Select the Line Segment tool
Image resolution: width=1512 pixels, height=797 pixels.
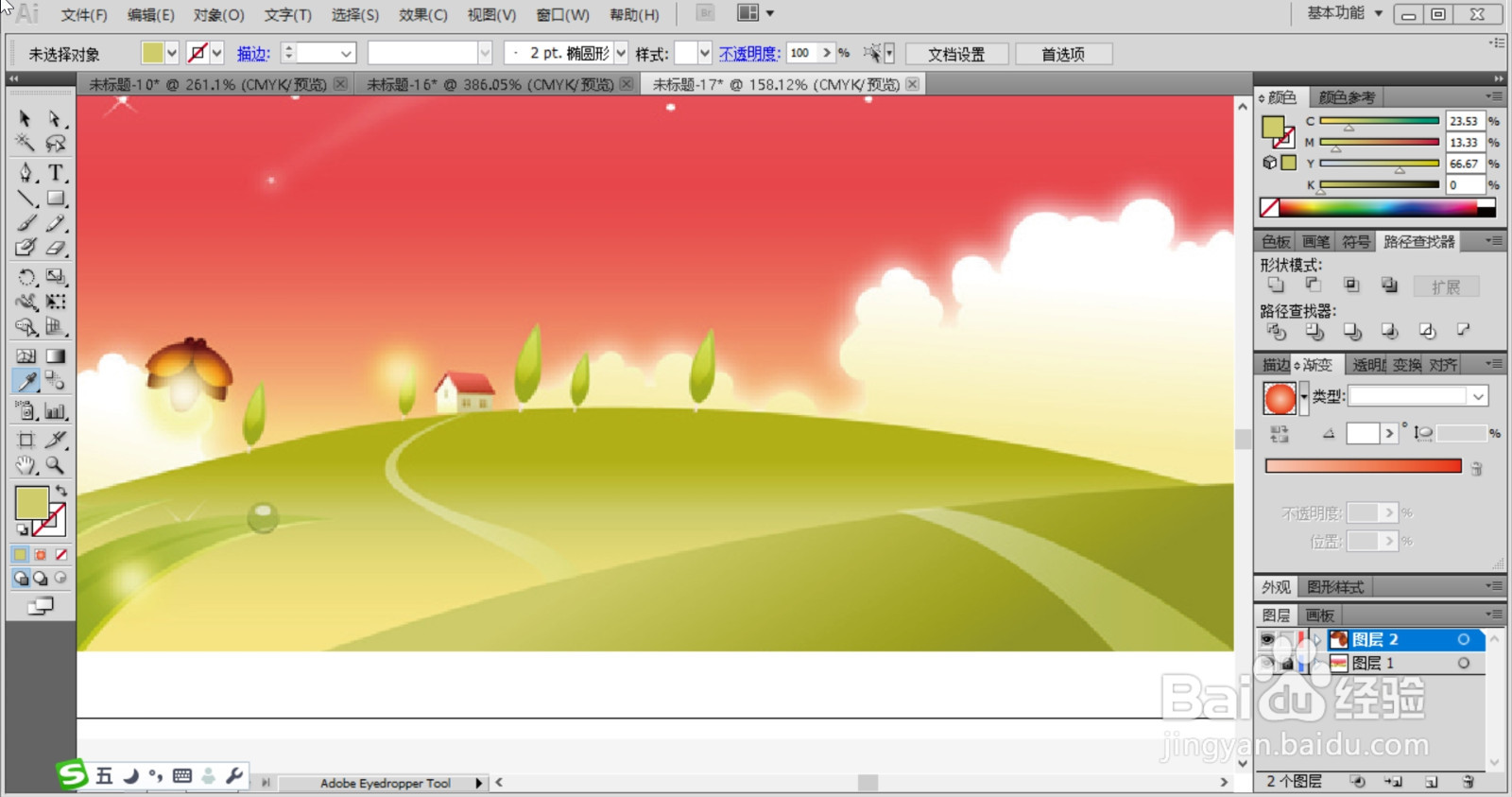(26, 199)
